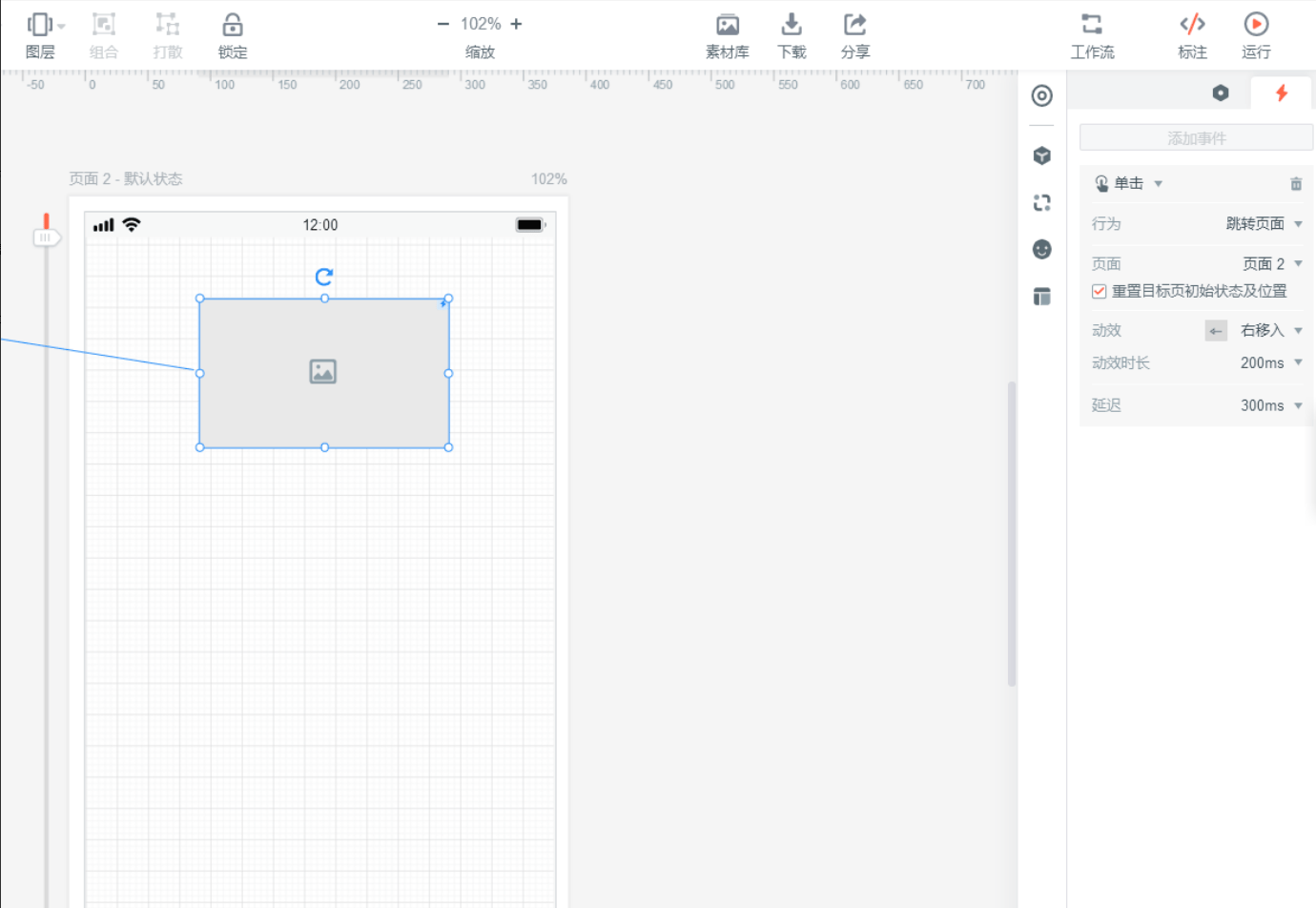Open the smiley face icon panel
This screenshot has width=1316, height=908.
point(1042,250)
